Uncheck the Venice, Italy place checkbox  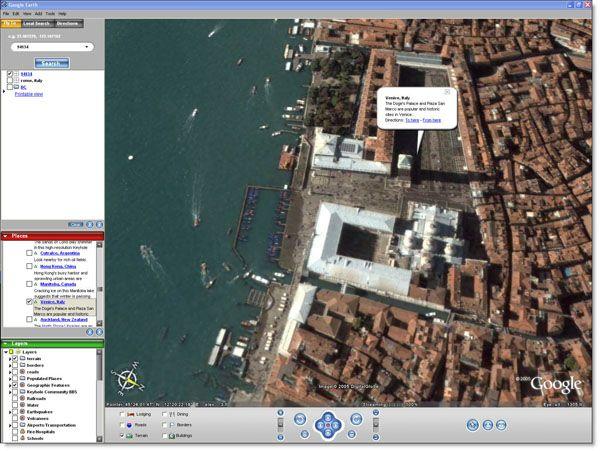point(29,302)
